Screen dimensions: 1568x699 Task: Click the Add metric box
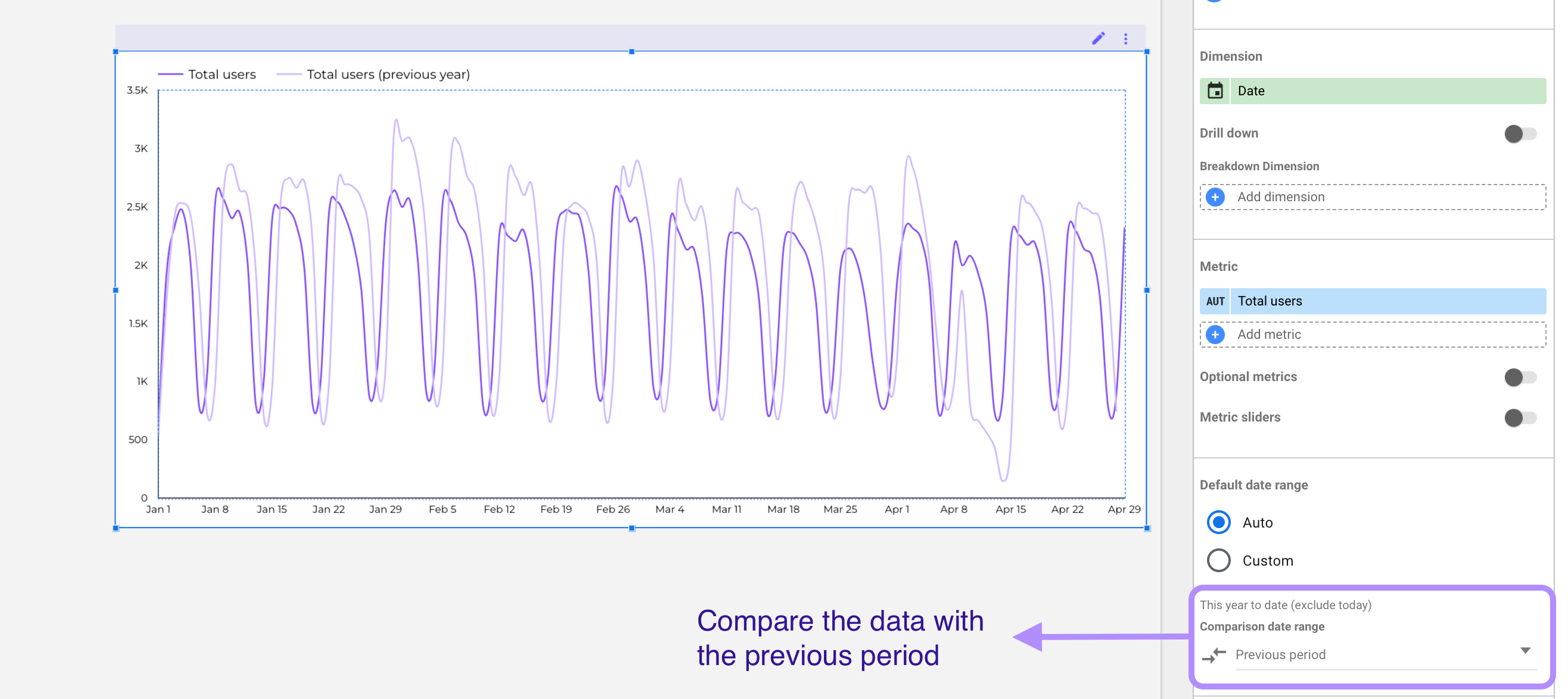pos(1373,335)
